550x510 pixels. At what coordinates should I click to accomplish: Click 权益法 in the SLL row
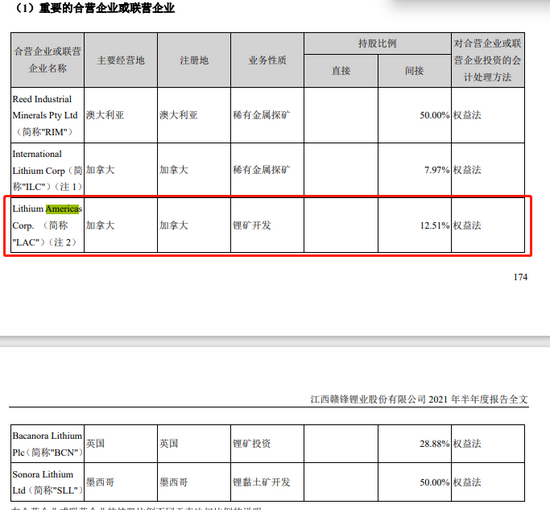coord(467,482)
